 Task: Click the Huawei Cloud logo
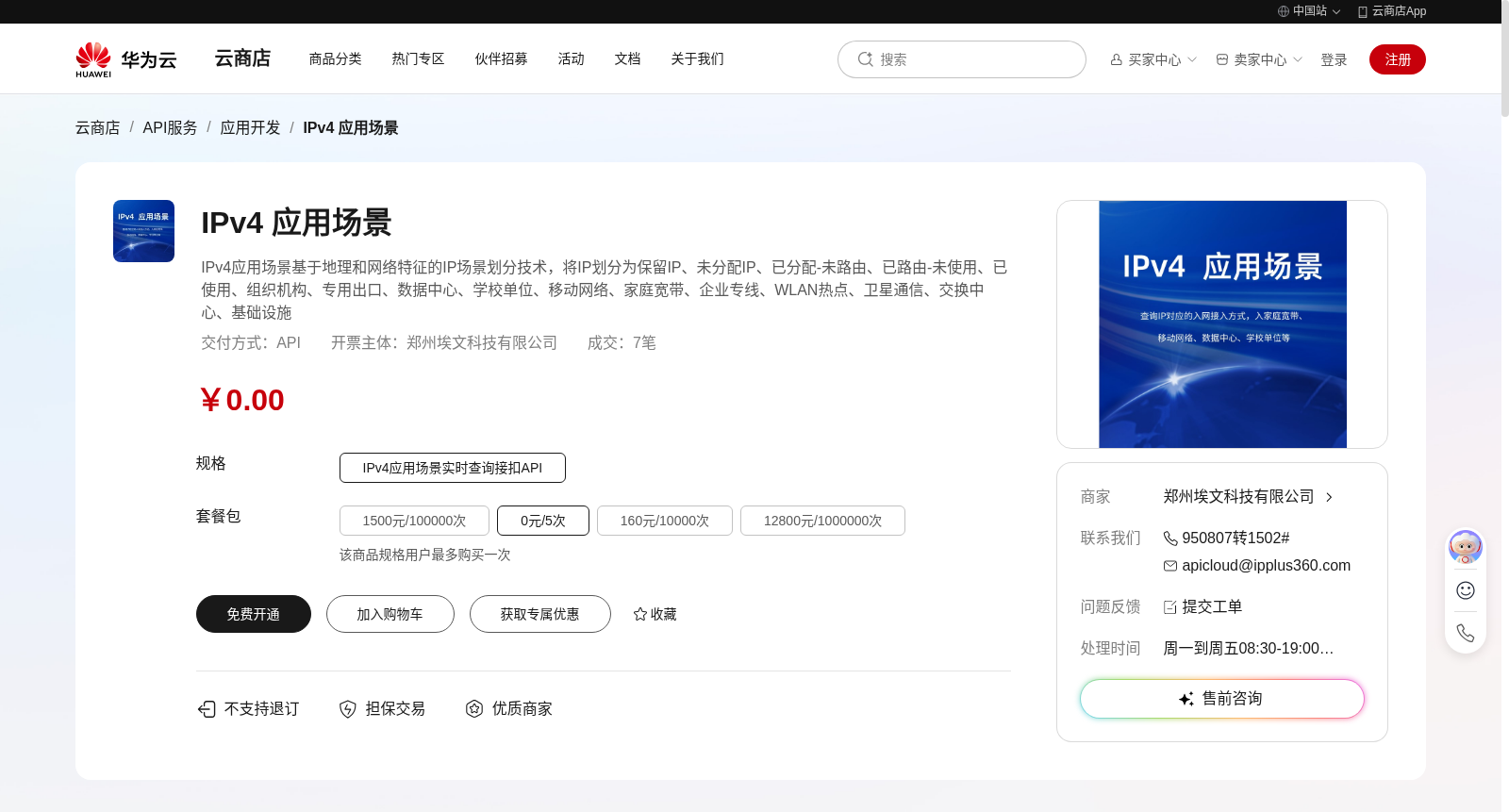[126, 59]
